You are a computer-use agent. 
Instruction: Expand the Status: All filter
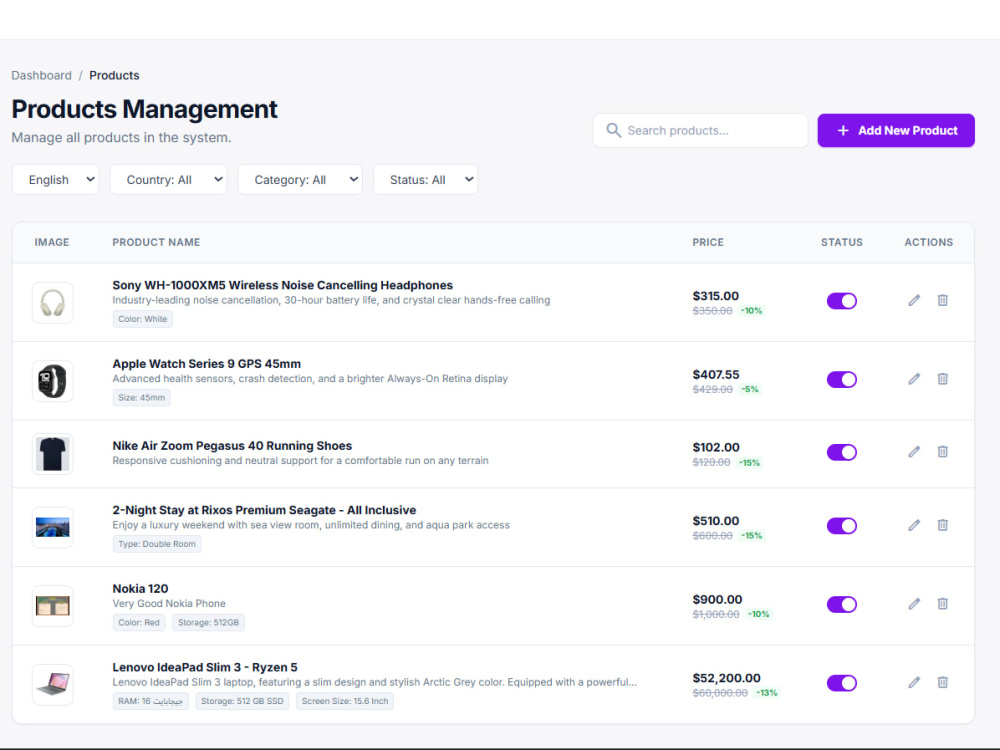point(425,180)
